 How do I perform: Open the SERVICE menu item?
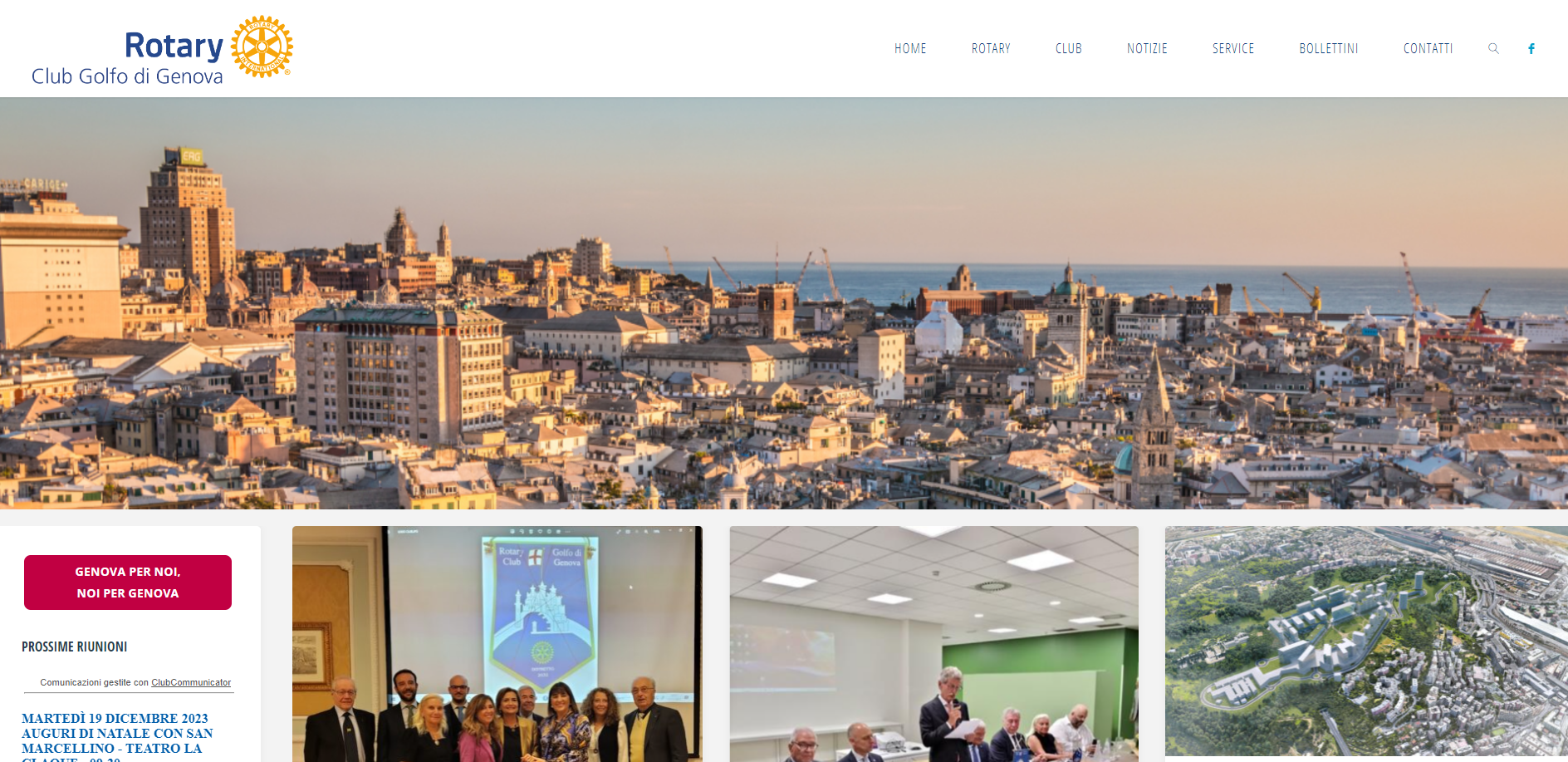coord(1233,48)
